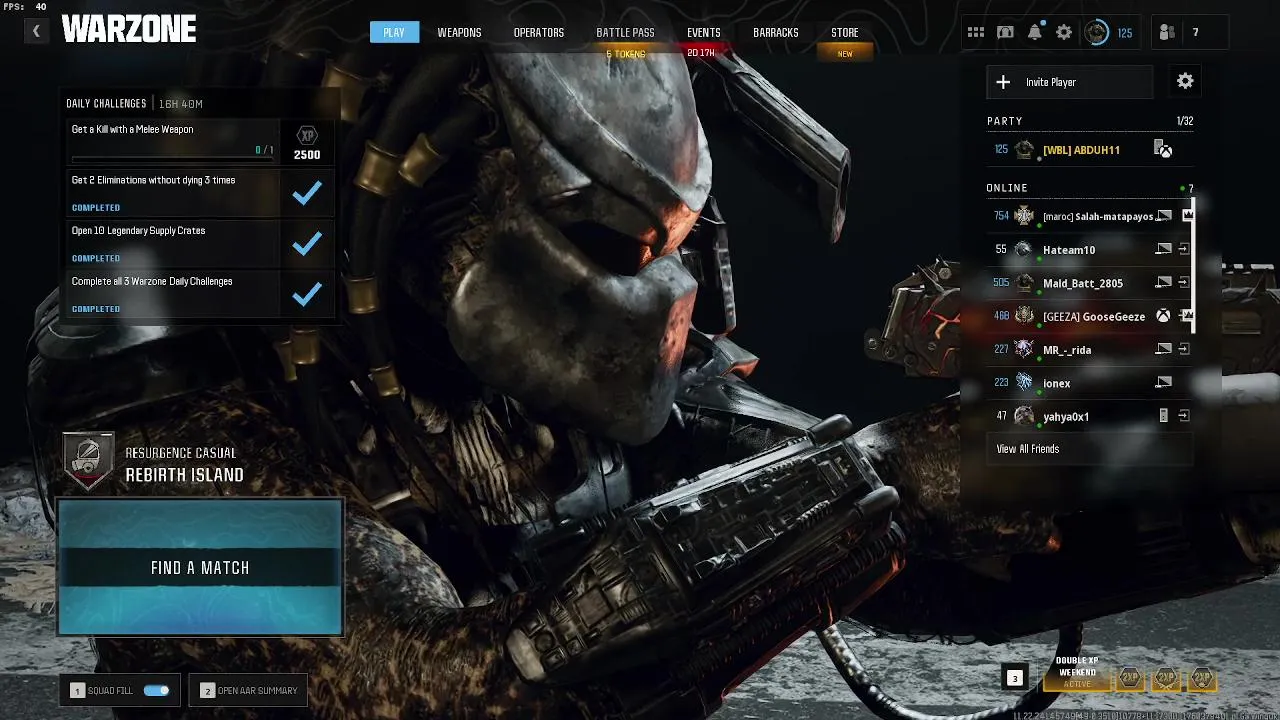Click the checkmark for Legendary Supply Crates challenge
Viewport: 1280px width, 720px height.
307,244
